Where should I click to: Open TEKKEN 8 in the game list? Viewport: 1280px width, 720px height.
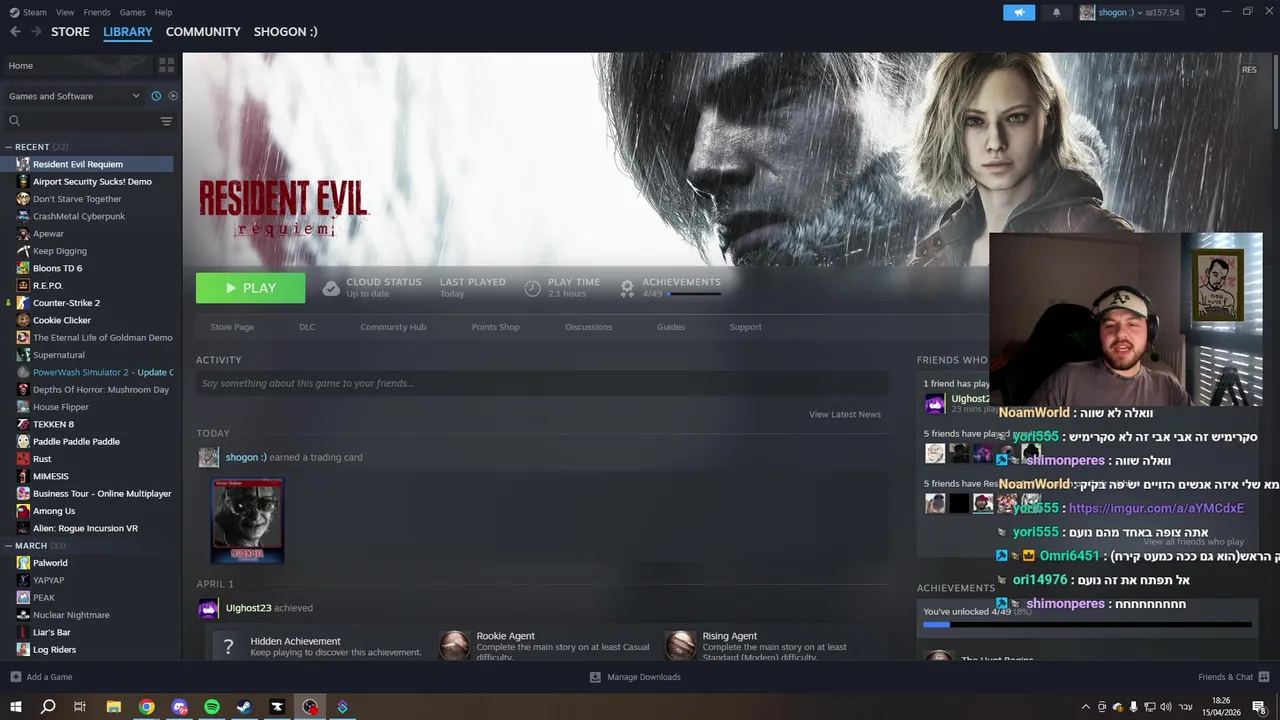(53, 424)
